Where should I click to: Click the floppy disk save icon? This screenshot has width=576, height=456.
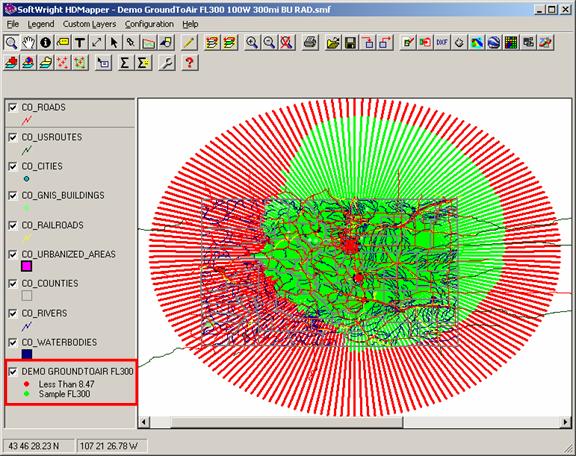pyautogui.click(x=350, y=43)
